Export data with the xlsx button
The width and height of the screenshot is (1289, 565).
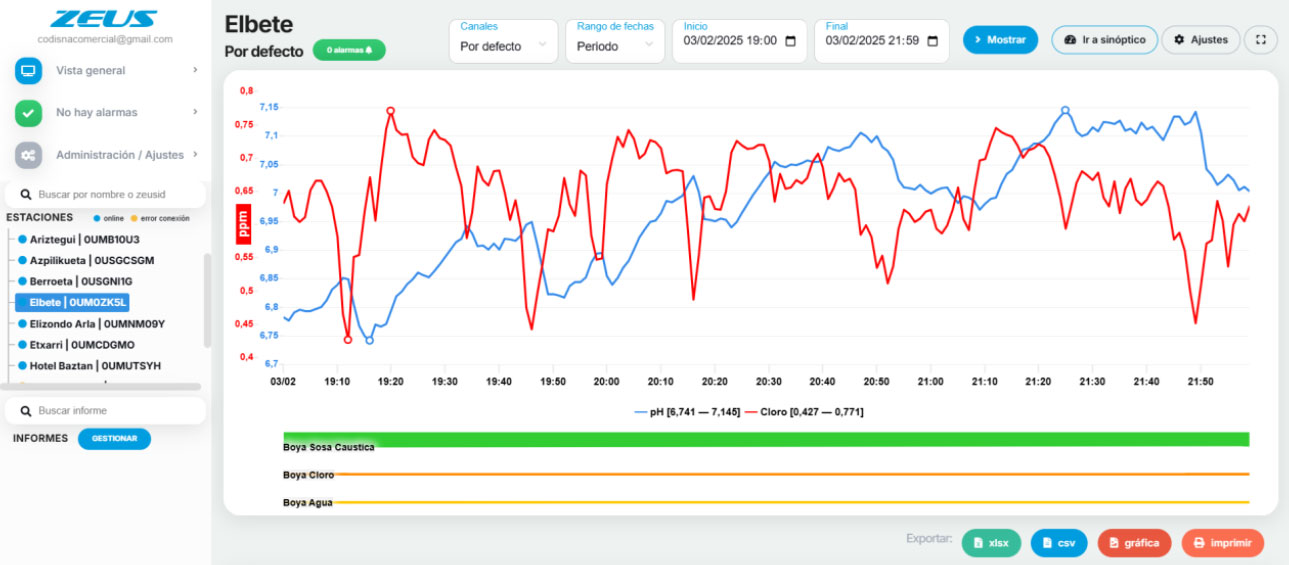tap(991, 543)
